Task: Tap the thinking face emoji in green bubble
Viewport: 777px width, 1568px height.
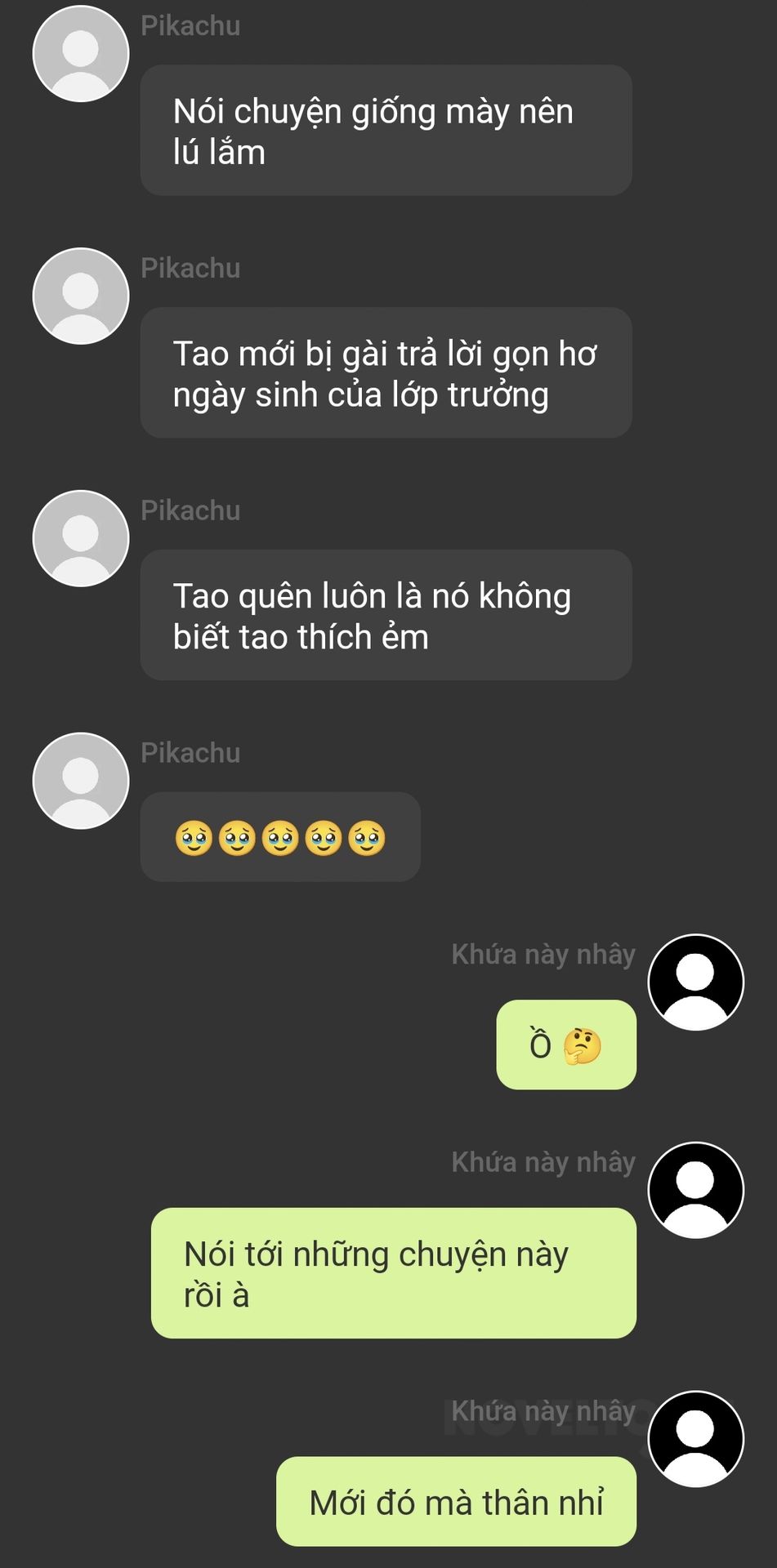Action: (x=583, y=1046)
